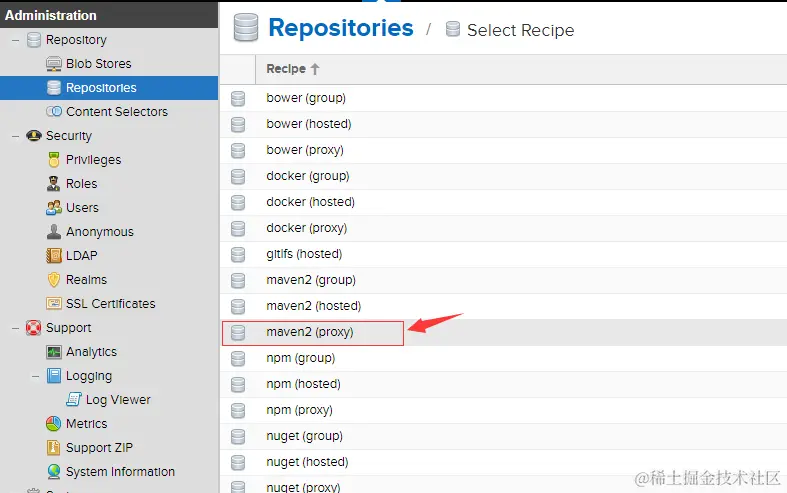Click the Realms shield icon
Screen dimensions: 787x493
tap(54, 280)
